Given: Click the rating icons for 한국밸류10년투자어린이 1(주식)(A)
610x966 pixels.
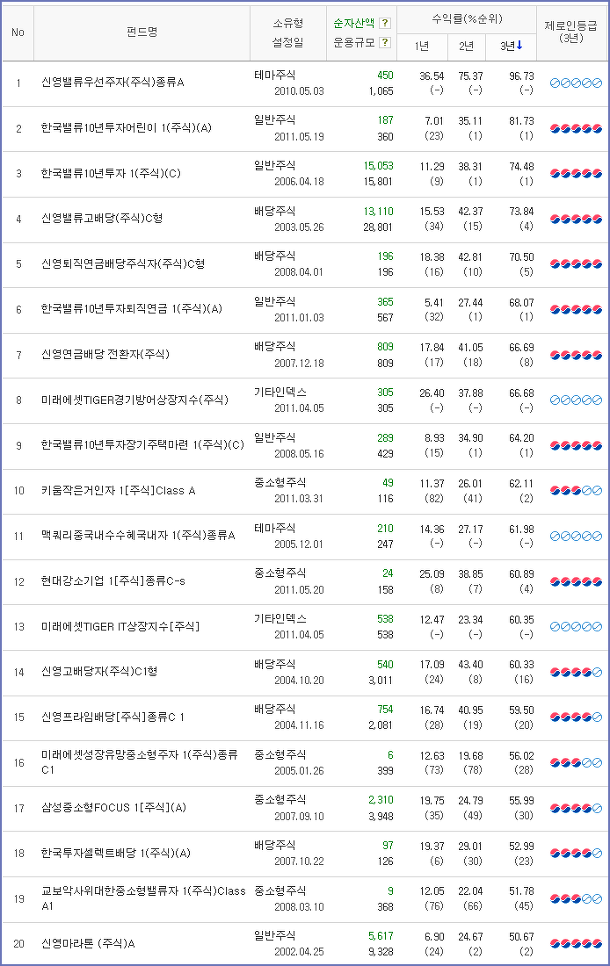Looking at the screenshot, I should tap(575, 128).
